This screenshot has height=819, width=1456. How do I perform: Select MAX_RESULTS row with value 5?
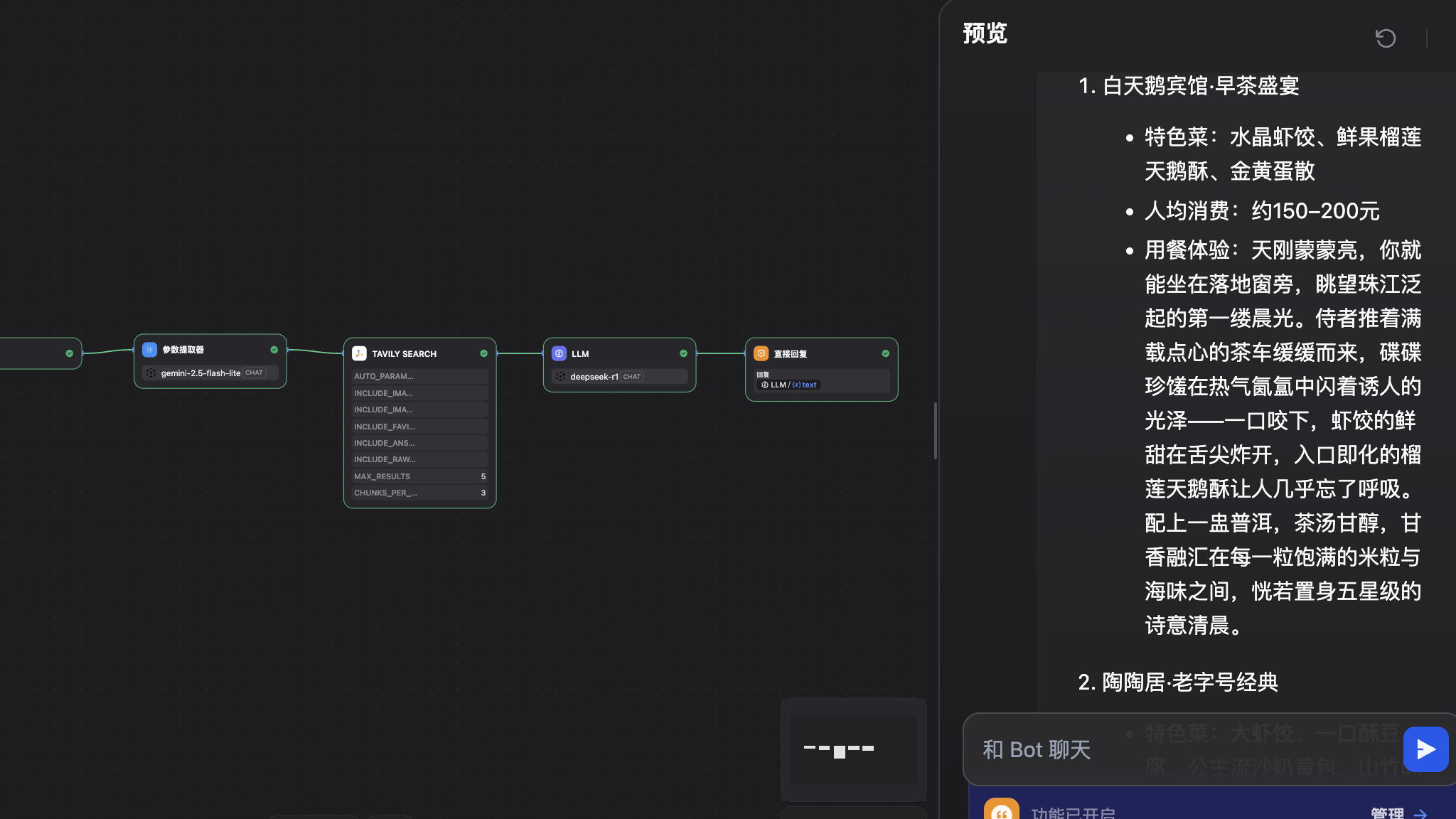tap(419, 476)
